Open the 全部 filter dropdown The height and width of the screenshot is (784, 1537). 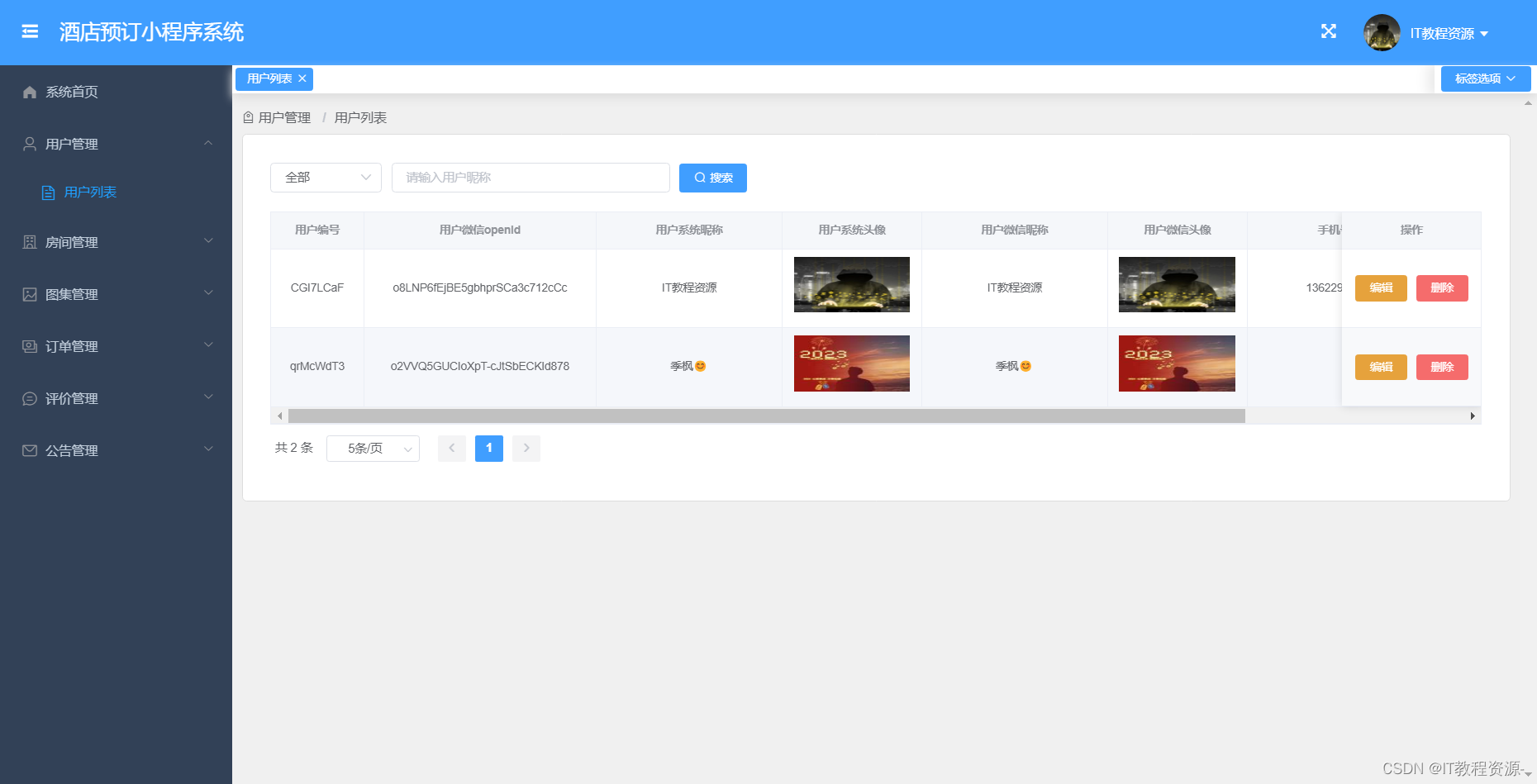326,178
